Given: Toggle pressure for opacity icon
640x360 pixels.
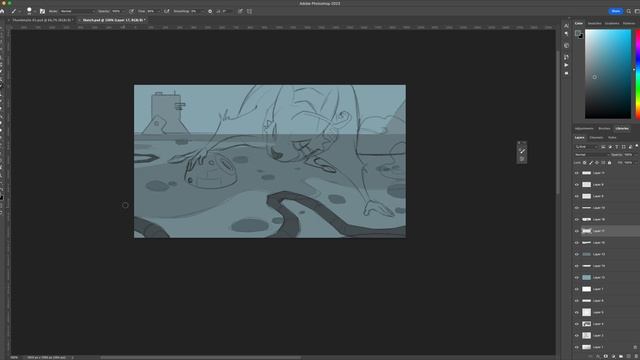Looking at the screenshot, I should pos(131,11).
